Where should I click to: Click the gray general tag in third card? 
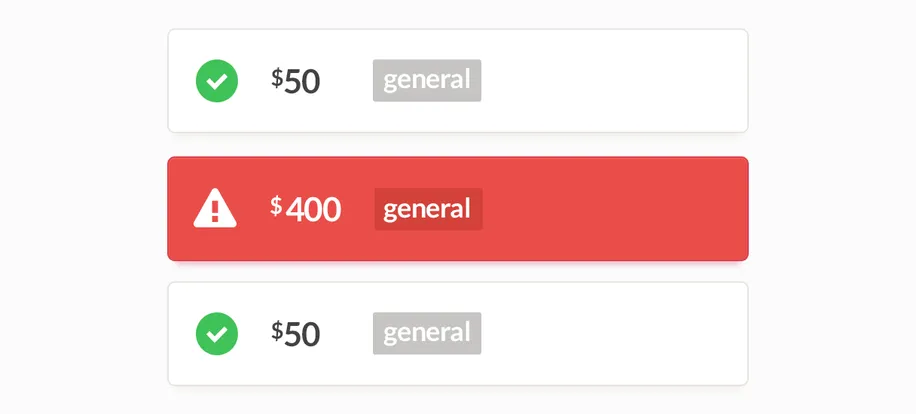point(427,333)
